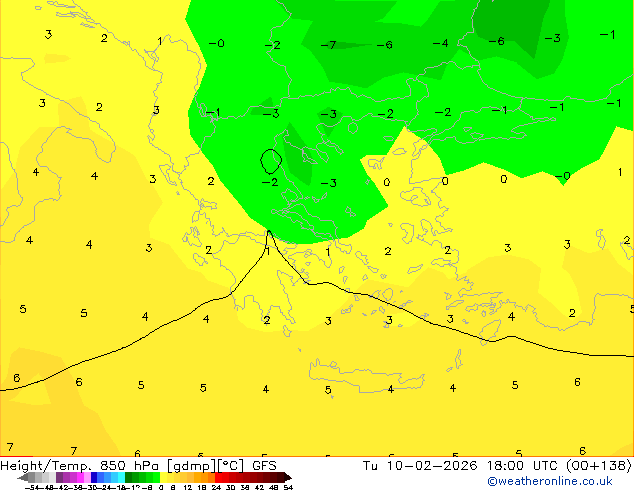This screenshot has height=490, width=634.
Task: Click the Crete island outline on the map
Action: 367,376
